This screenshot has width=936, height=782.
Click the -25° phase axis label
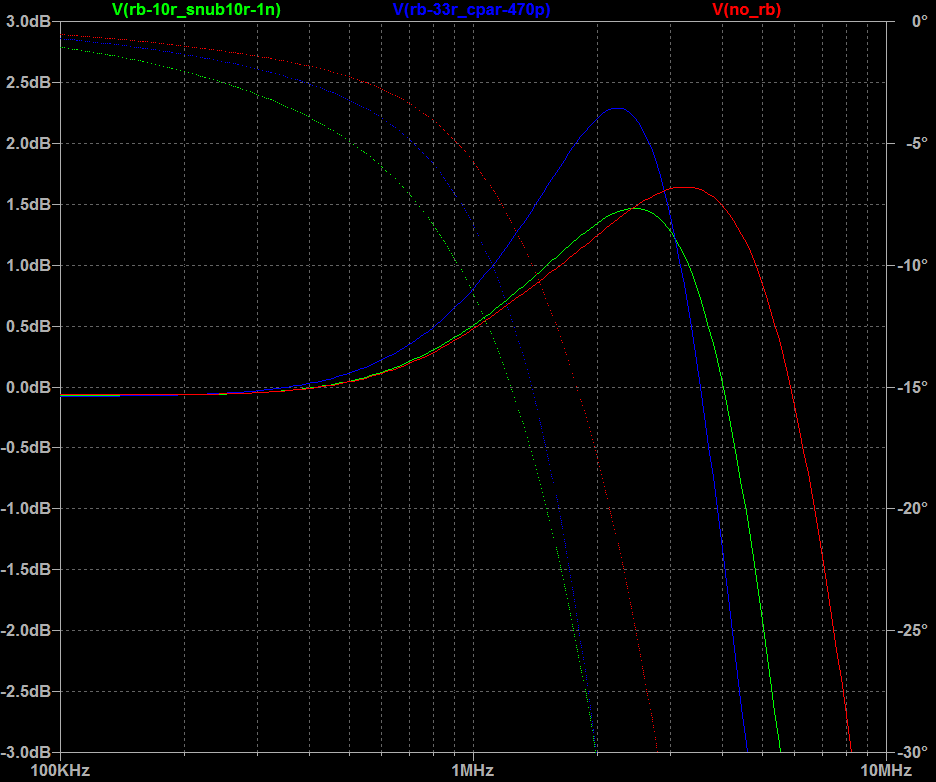pos(912,630)
